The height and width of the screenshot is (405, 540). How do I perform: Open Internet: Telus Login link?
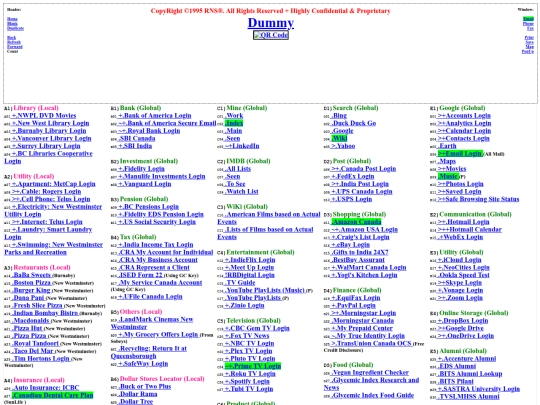(x=47, y=222)
